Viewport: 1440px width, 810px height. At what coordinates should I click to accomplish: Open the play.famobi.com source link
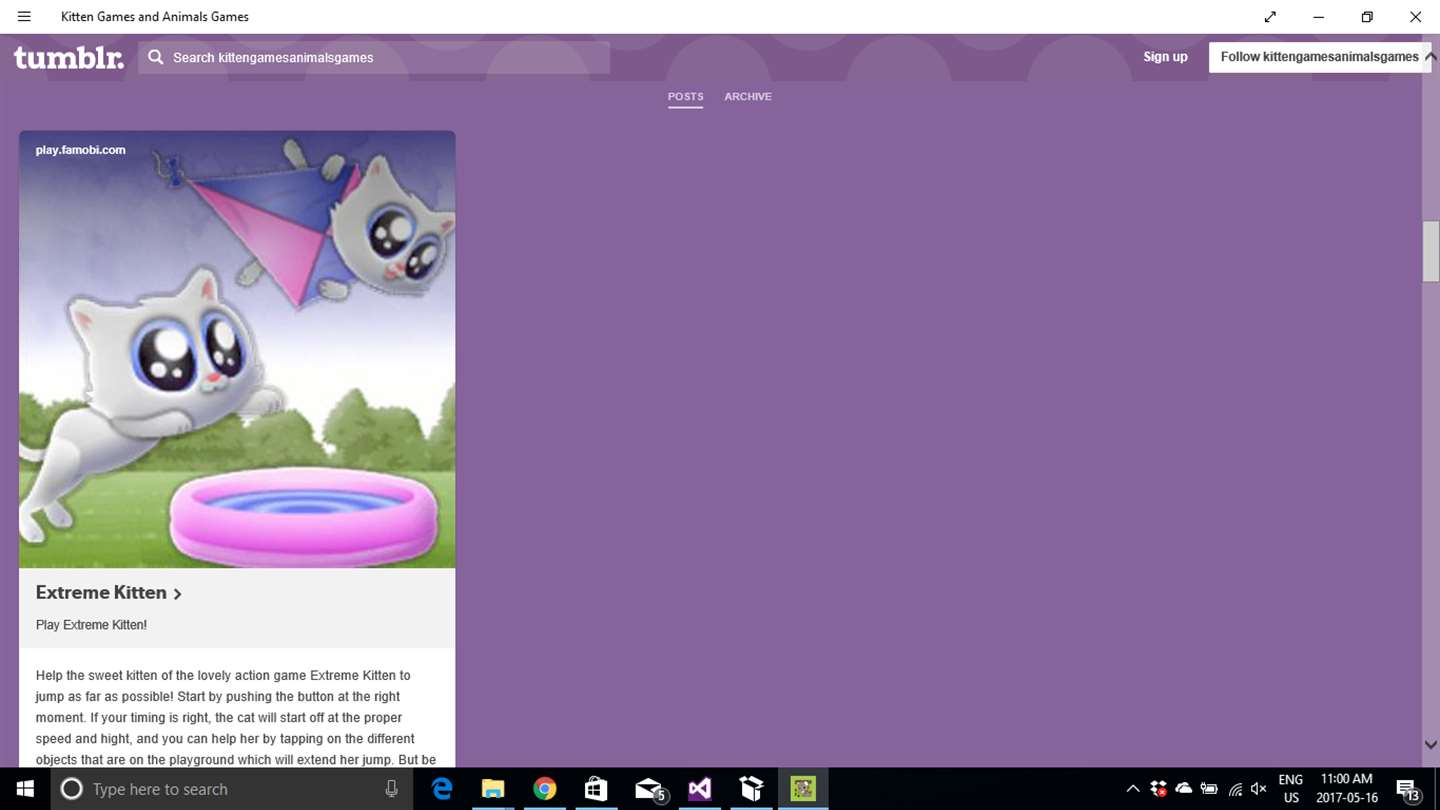click(x=80, y=150)
